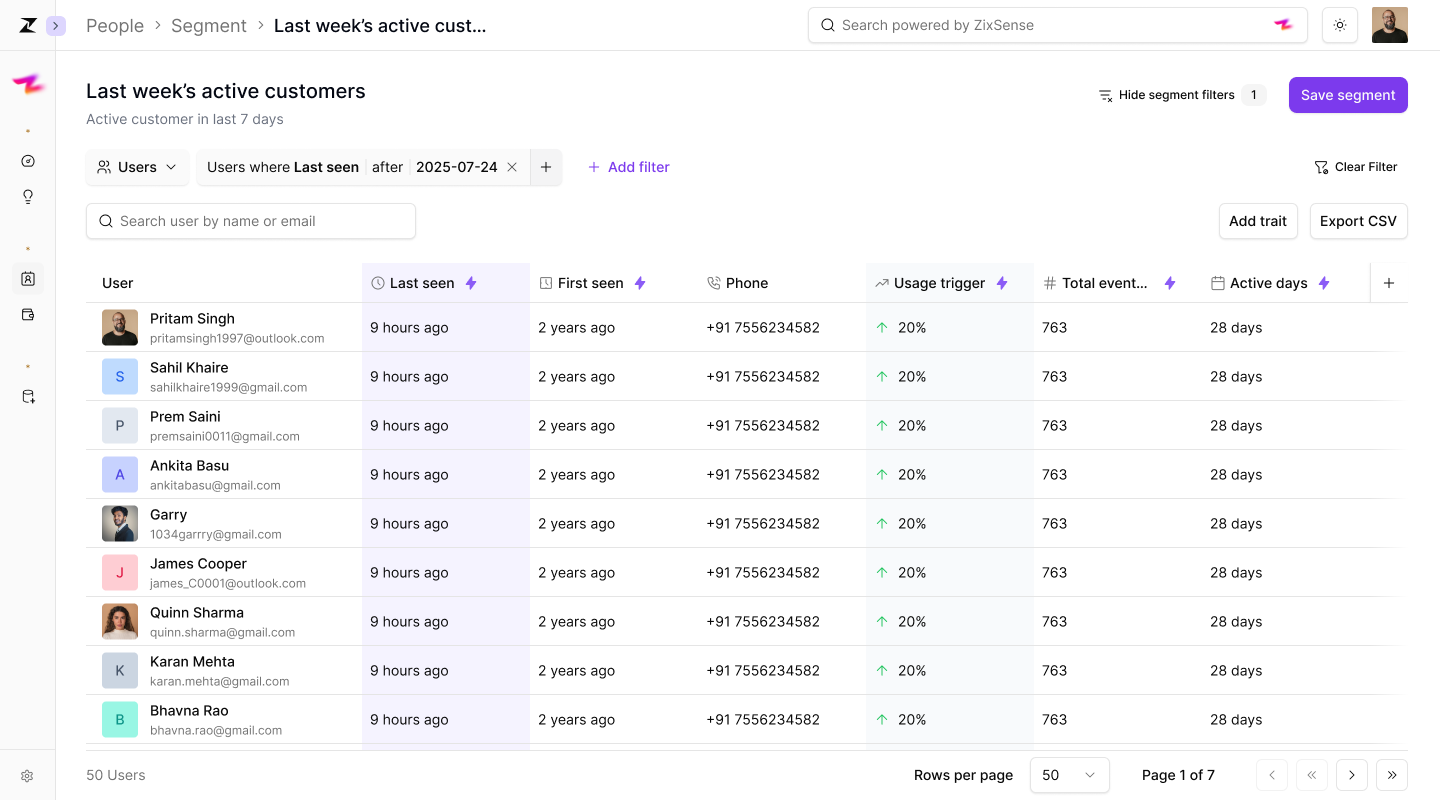The height and width of the screenshot is (800, 1440).
Task: Save the current segment
Action: 1348,94
